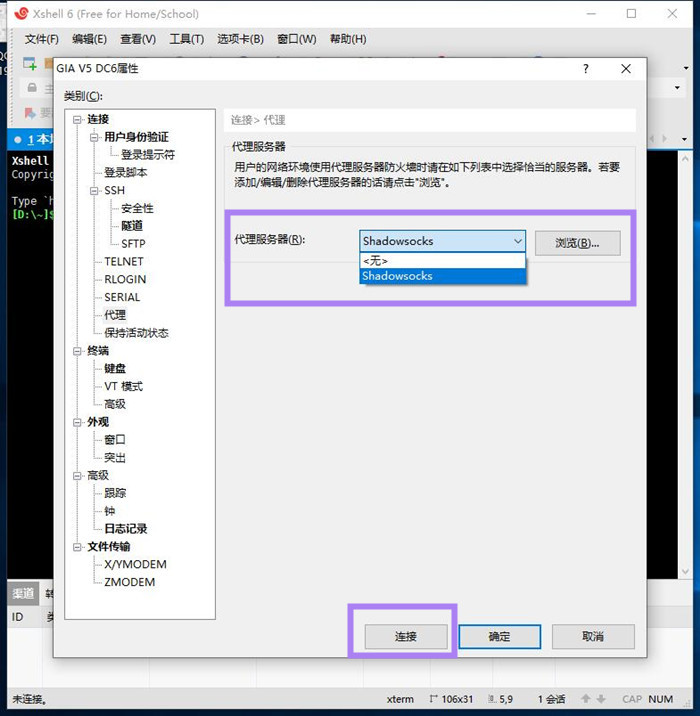Viewport: 700px width, 716px height.
Task: Click the xterm entry in the status bar
Action: click(400, 699)
